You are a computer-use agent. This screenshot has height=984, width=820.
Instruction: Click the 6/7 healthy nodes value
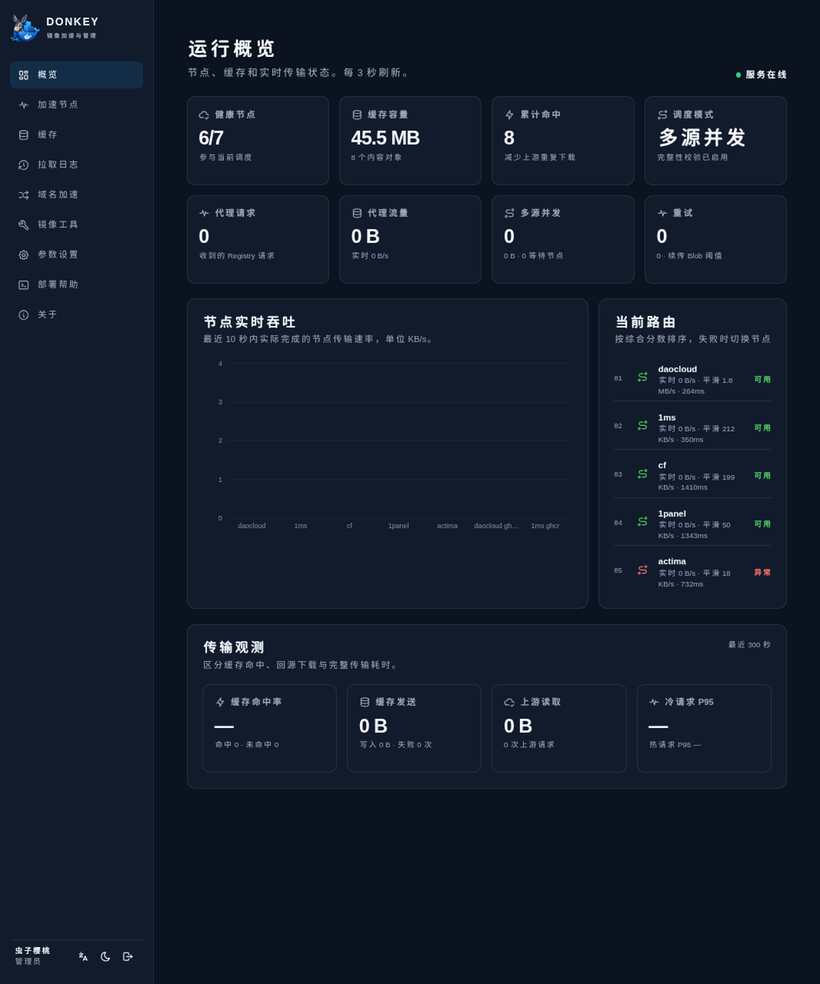tap(211, 137)
